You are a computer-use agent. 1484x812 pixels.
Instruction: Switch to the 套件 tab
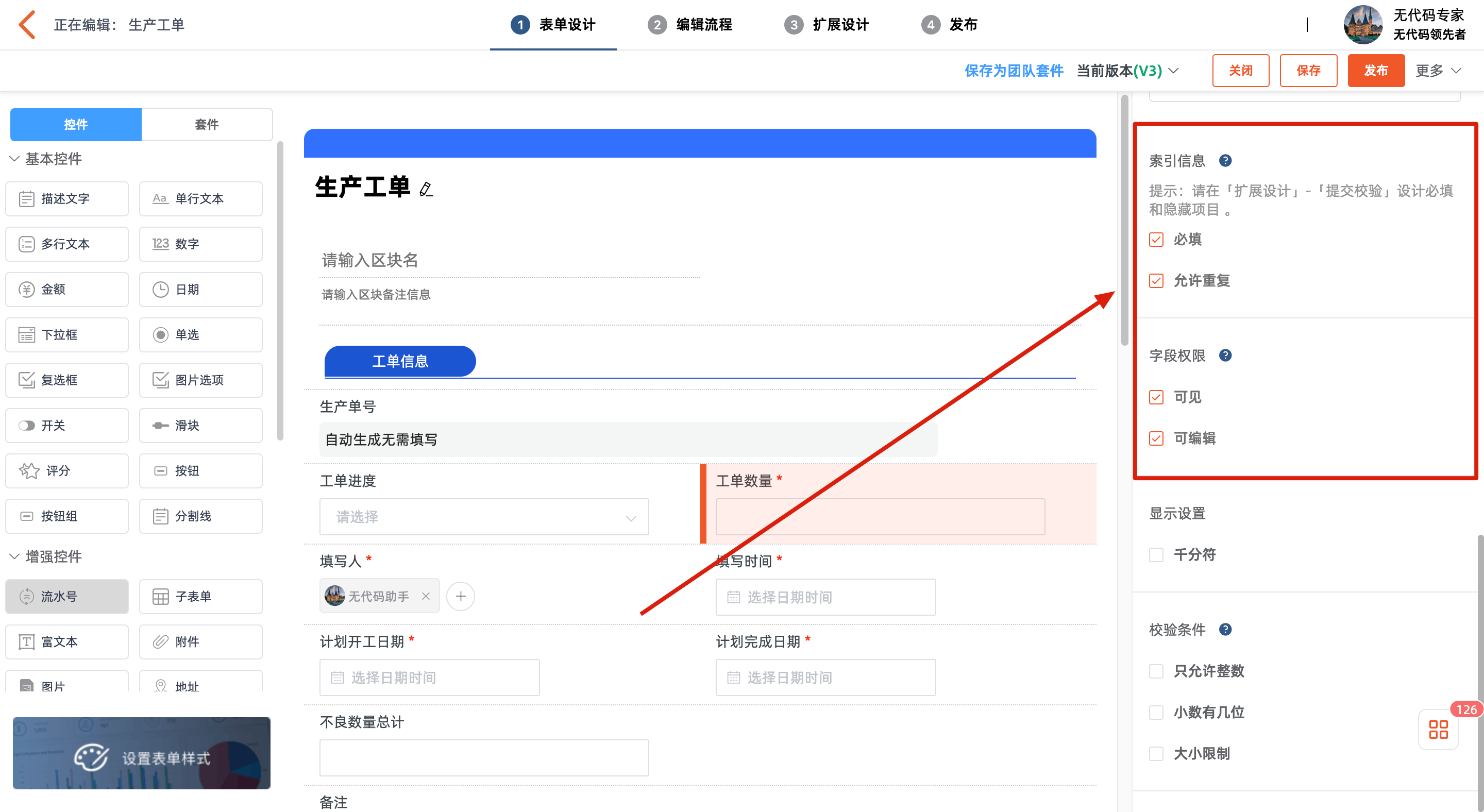pyautogui.click(x=206, y=124)
